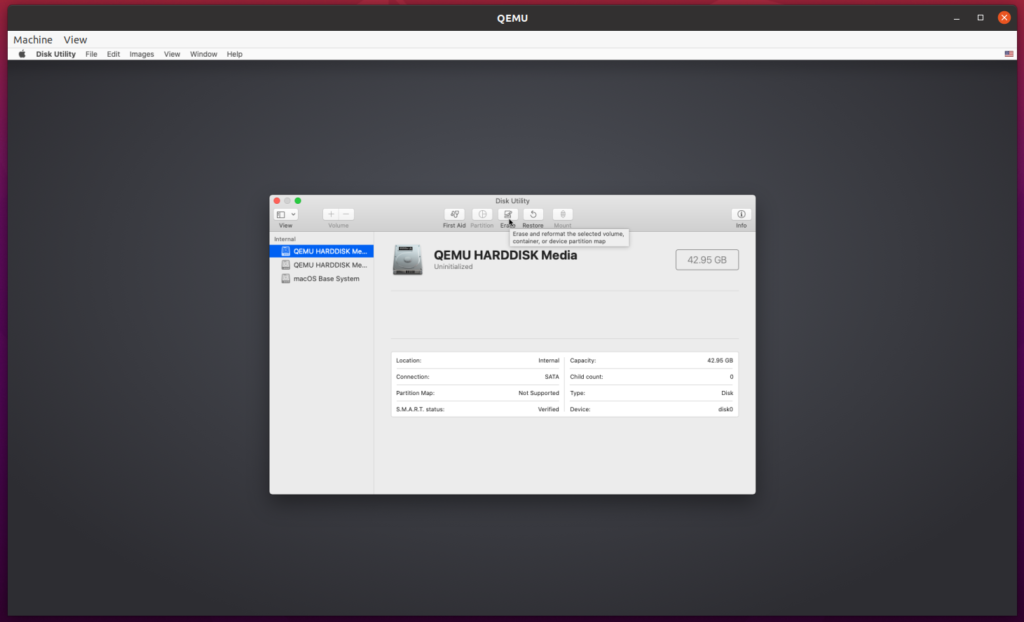Run First Aid on the selected disk
This screenshot has width=1024, height=622.
click(x=454, y=214)
